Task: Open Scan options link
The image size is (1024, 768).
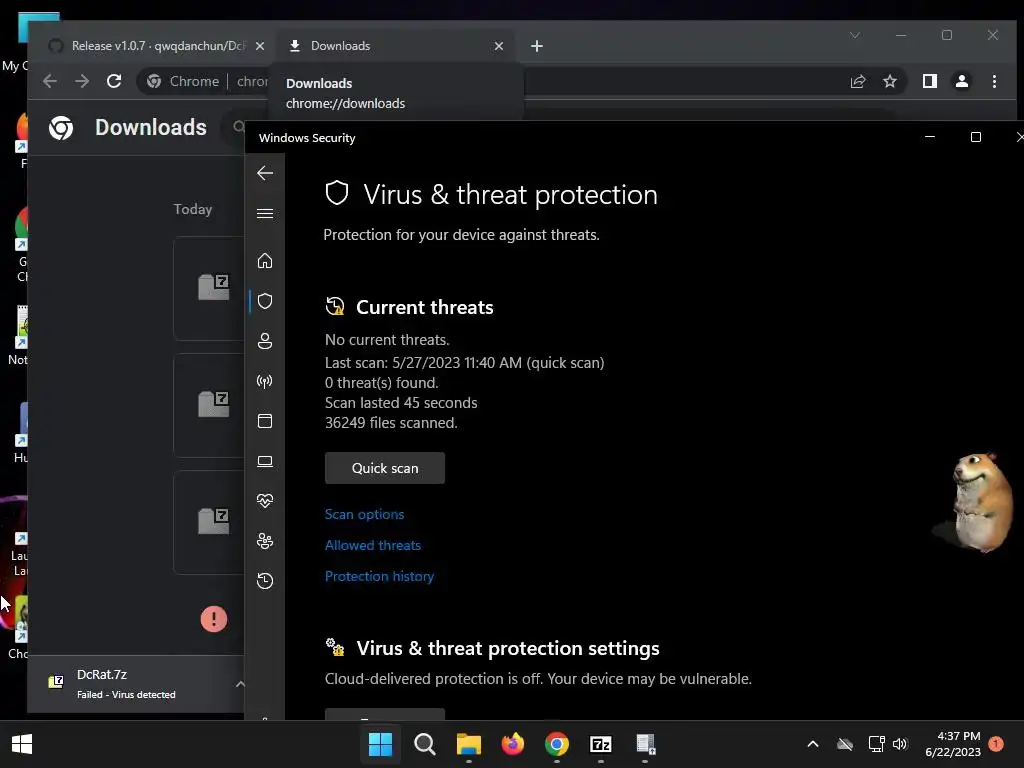Action: point(364,514)
